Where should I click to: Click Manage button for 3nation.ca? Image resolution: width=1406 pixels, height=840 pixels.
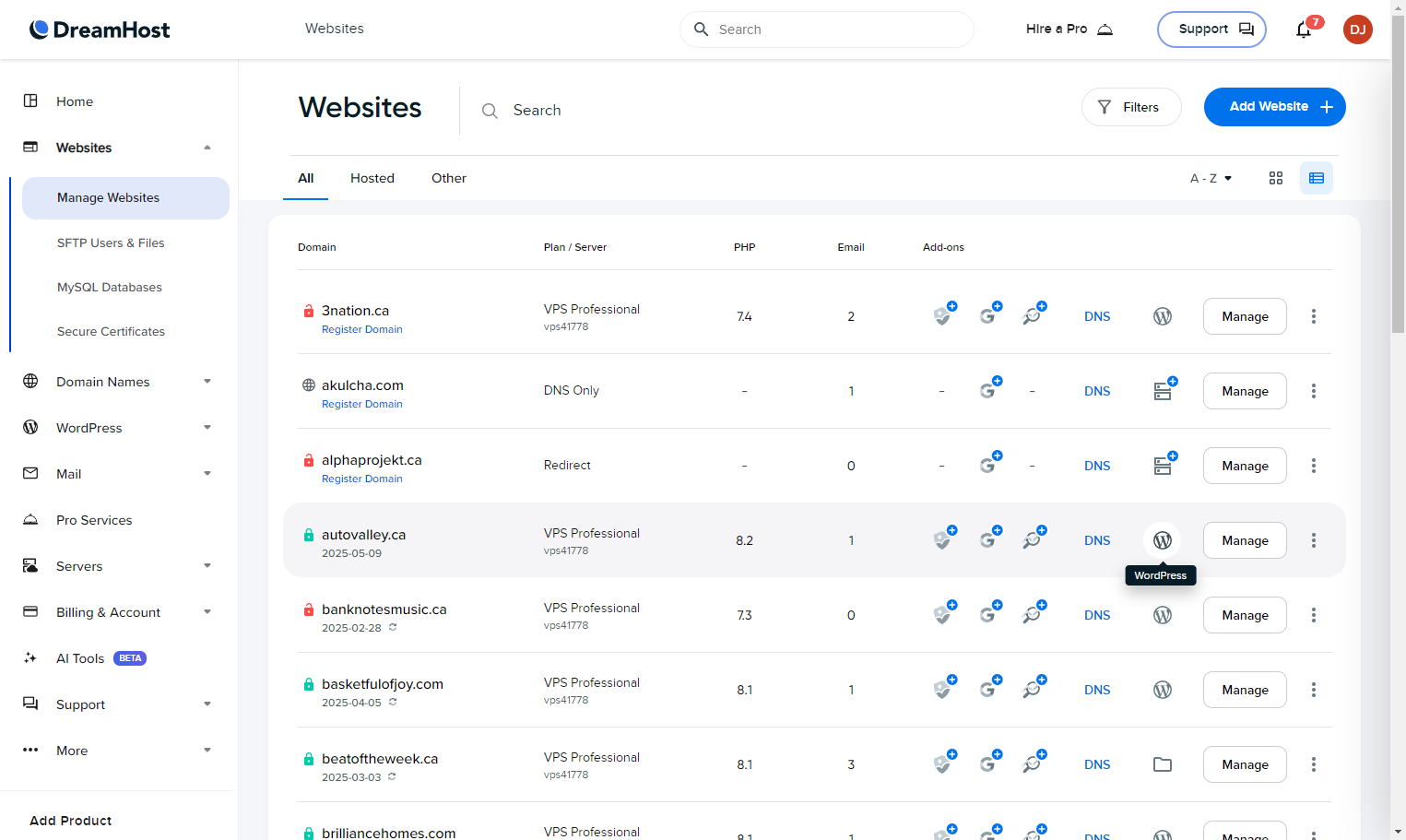[x=1245, y=316]
